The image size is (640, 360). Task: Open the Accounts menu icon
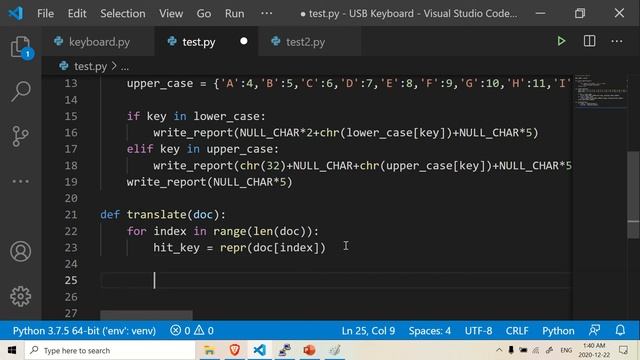pos(20,251)
